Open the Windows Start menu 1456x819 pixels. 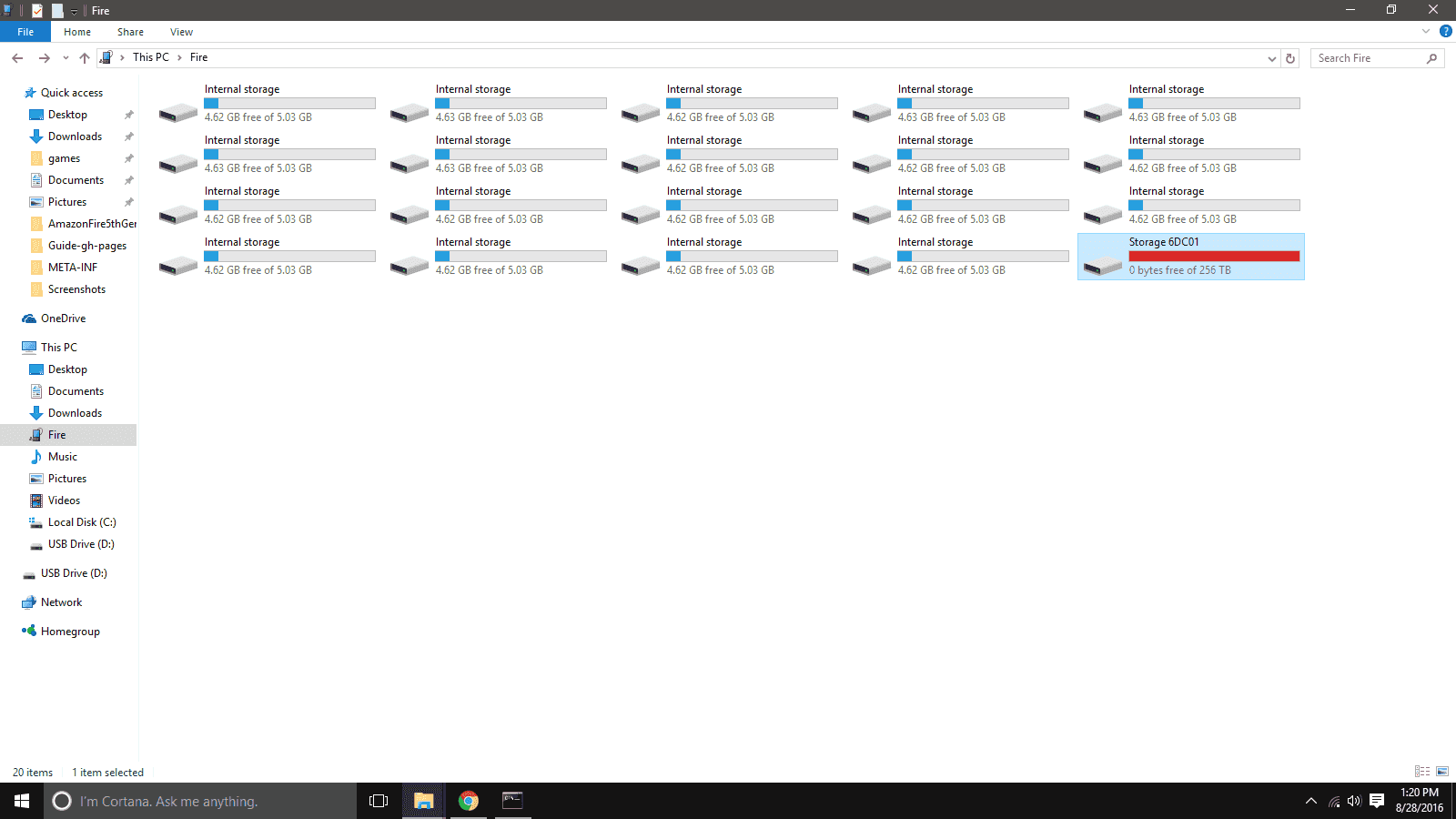[22, 801]
